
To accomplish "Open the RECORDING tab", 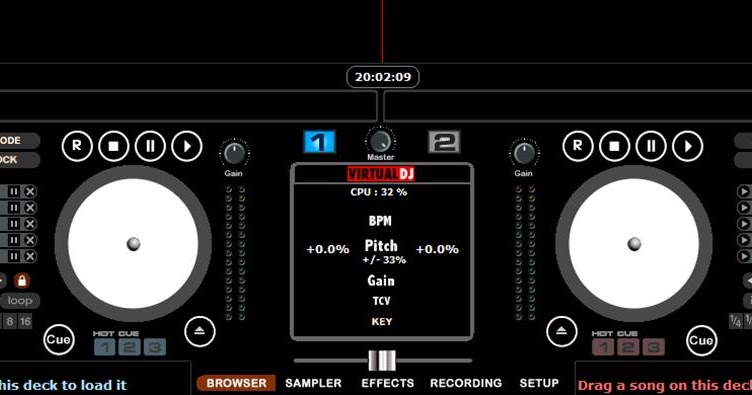I will (x=466, y=383).
